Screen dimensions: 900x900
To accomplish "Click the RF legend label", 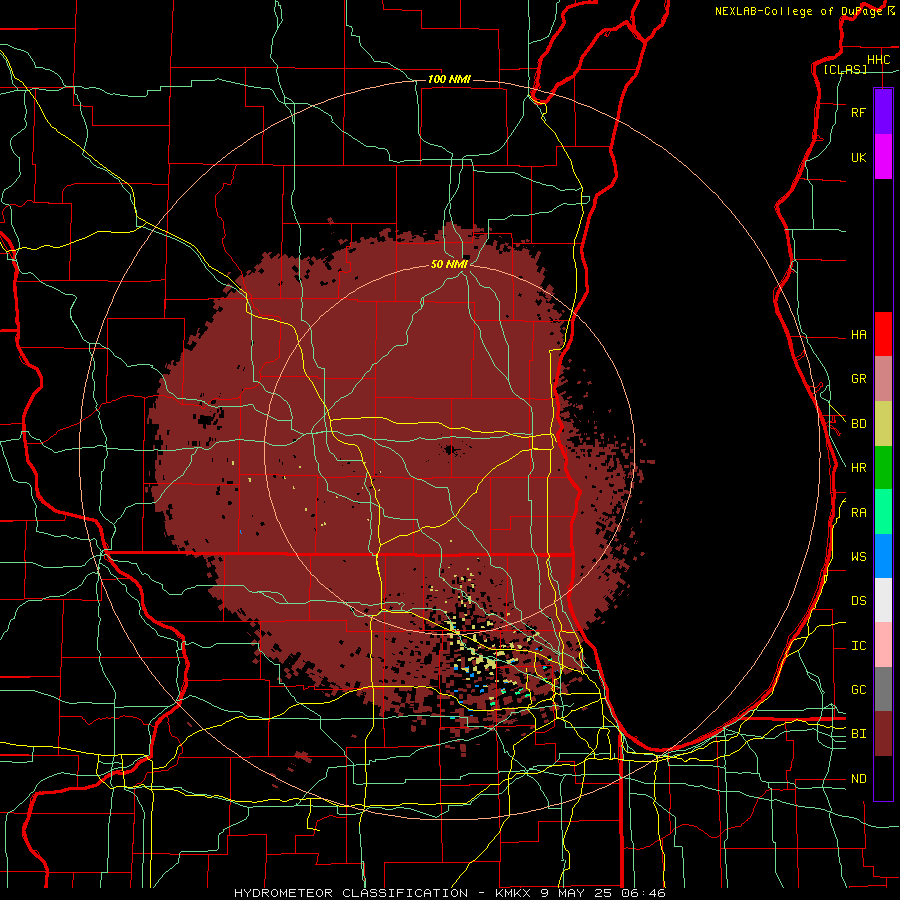I will (x=858, y=112).
